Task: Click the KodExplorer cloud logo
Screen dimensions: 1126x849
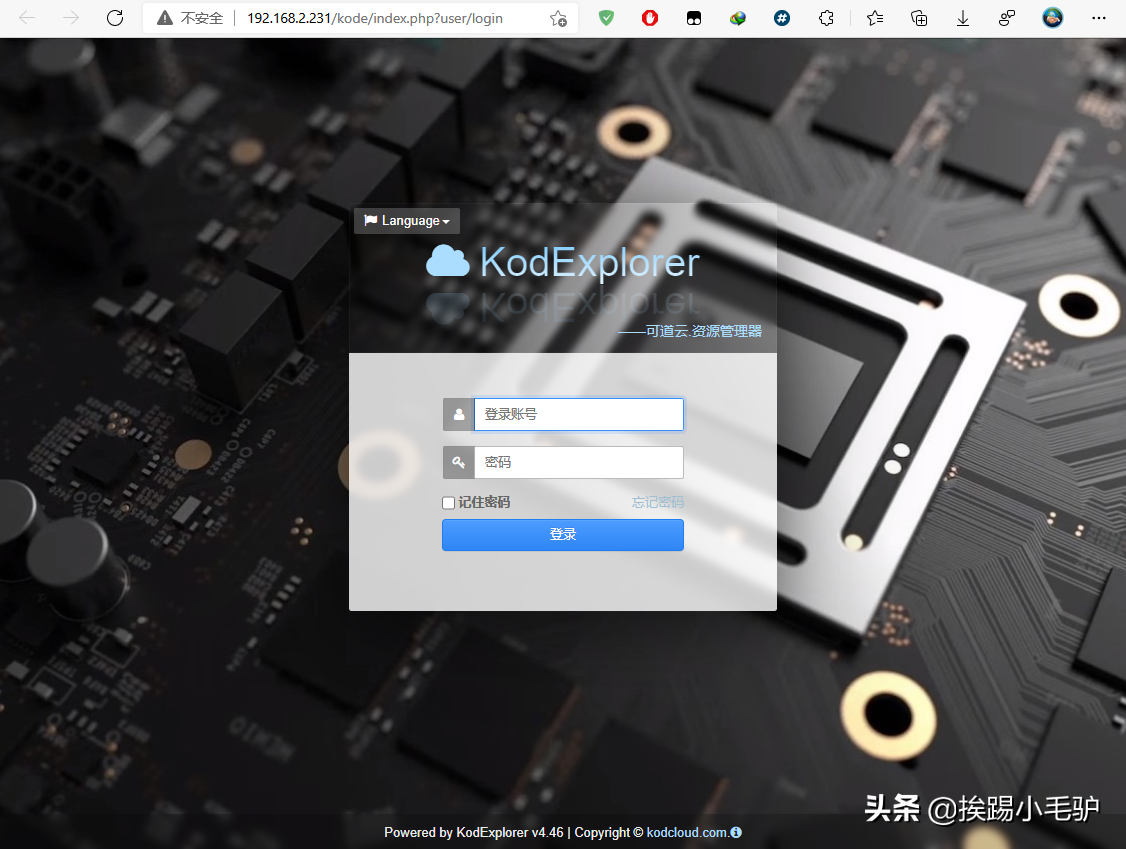Action: pos(447,261)
